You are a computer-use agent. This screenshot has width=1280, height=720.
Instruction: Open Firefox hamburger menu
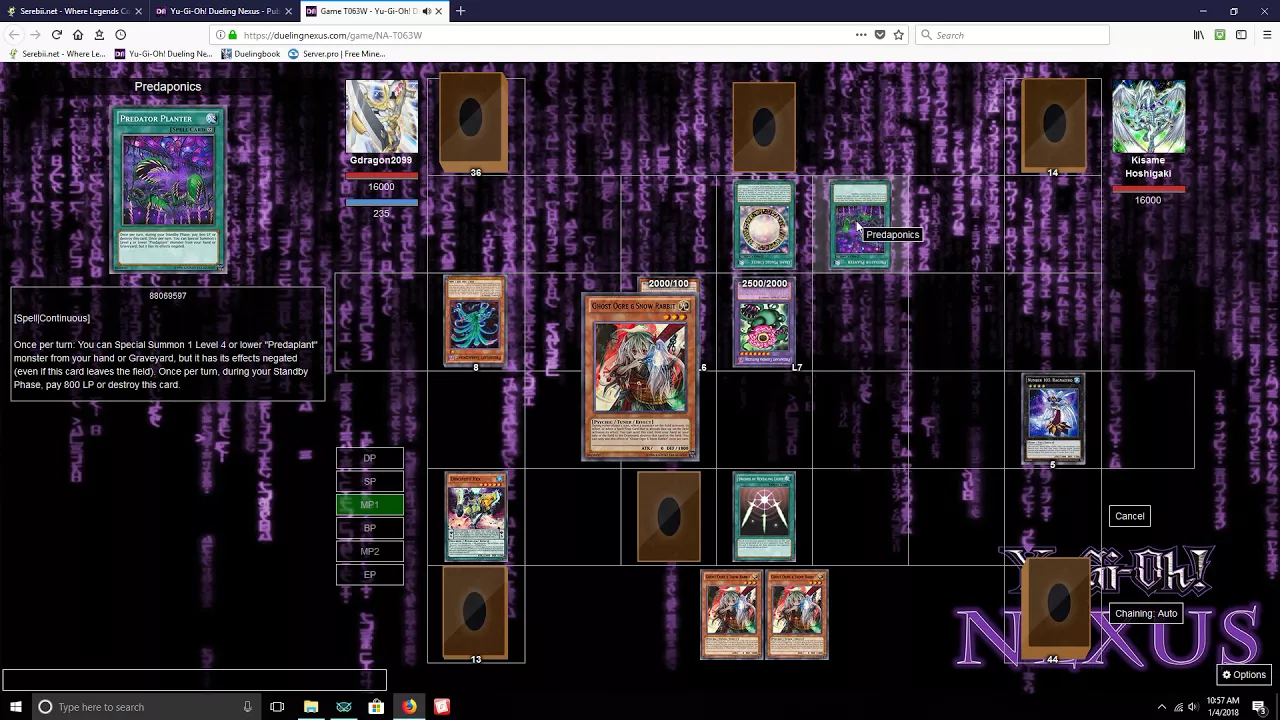tap(1266, 35)
